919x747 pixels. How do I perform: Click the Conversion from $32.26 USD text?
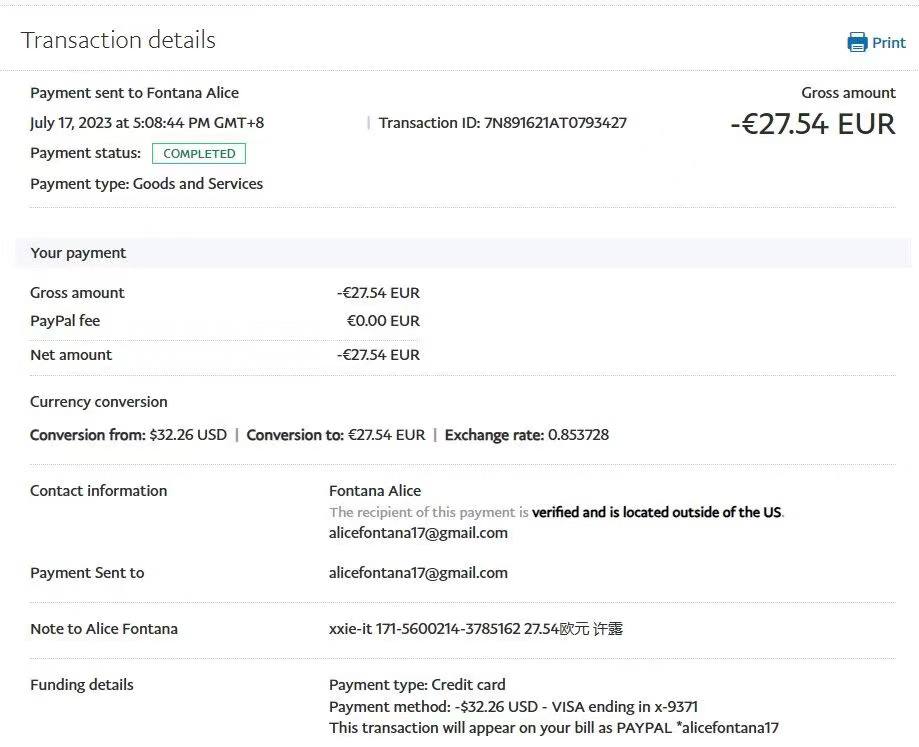[128, 435]
